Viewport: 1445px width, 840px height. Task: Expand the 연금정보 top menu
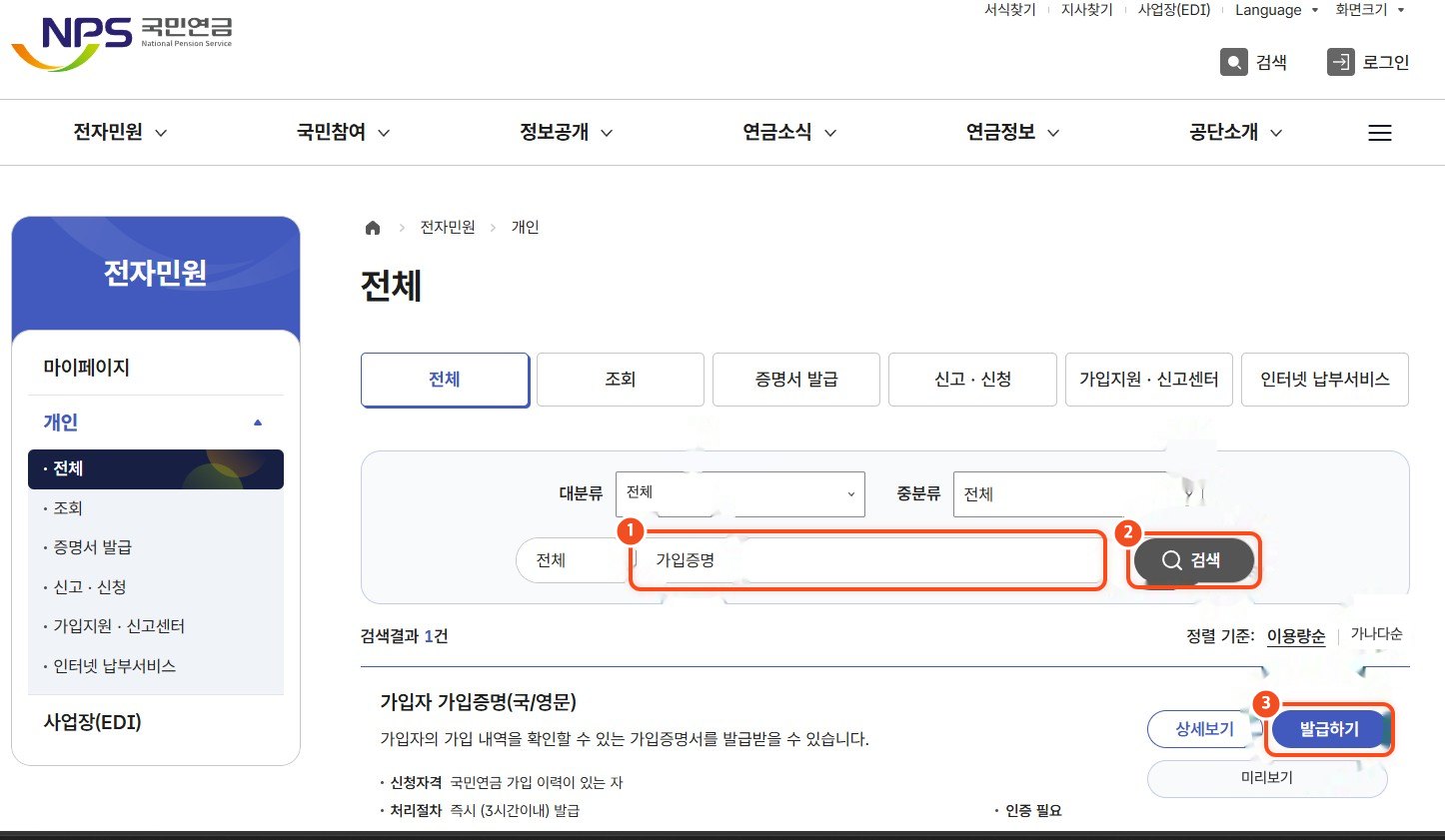(1012, 132)
